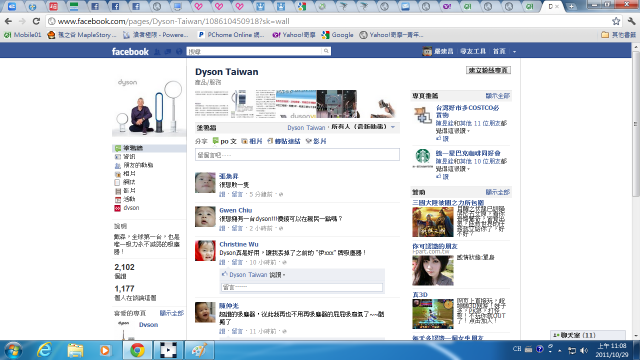Open File Explorer folder on taskbar

[75, 350]
